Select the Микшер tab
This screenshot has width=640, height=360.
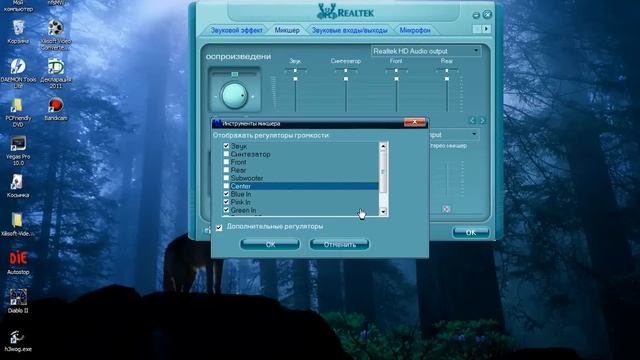287,30
